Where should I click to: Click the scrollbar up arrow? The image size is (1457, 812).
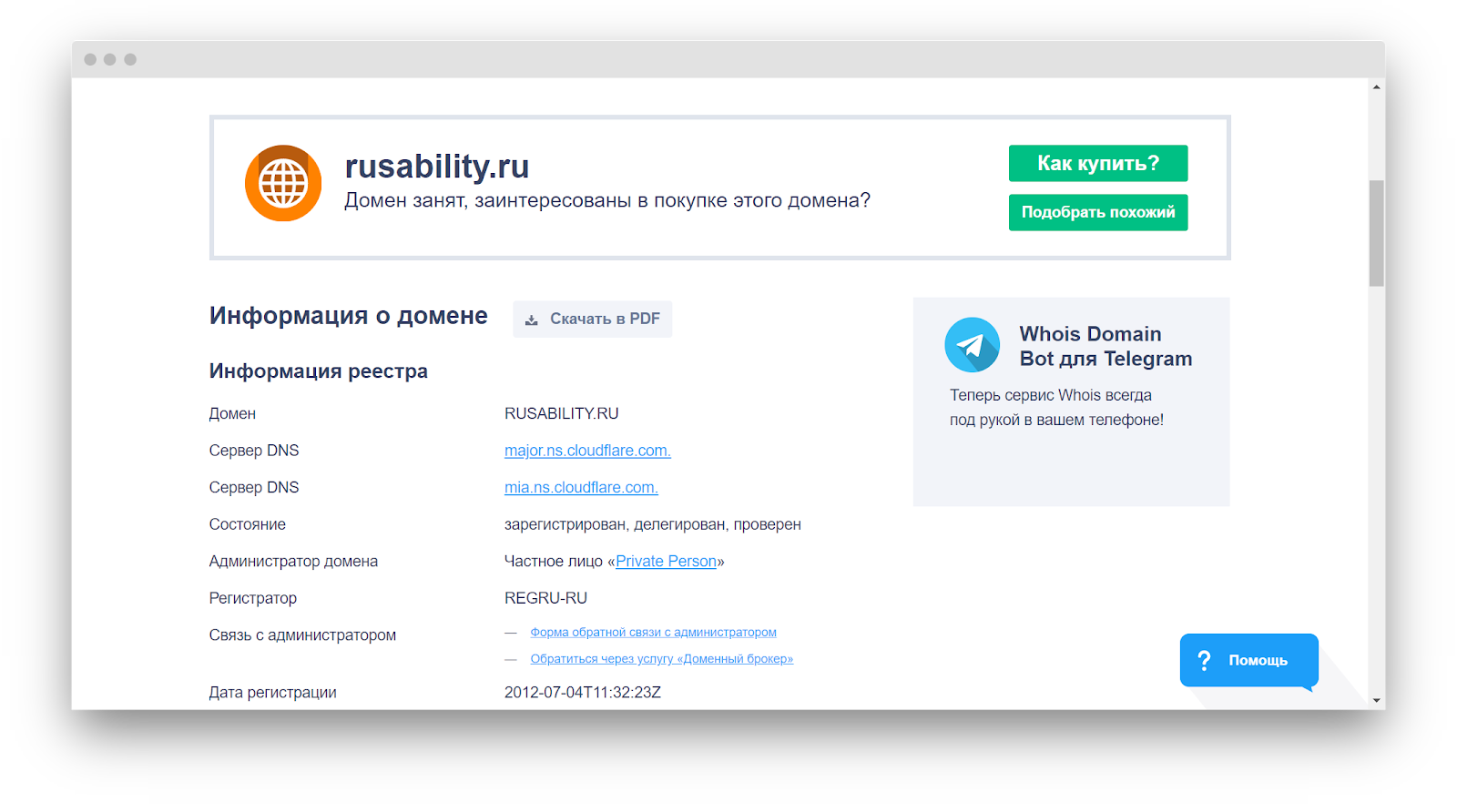click(1376, 87)
